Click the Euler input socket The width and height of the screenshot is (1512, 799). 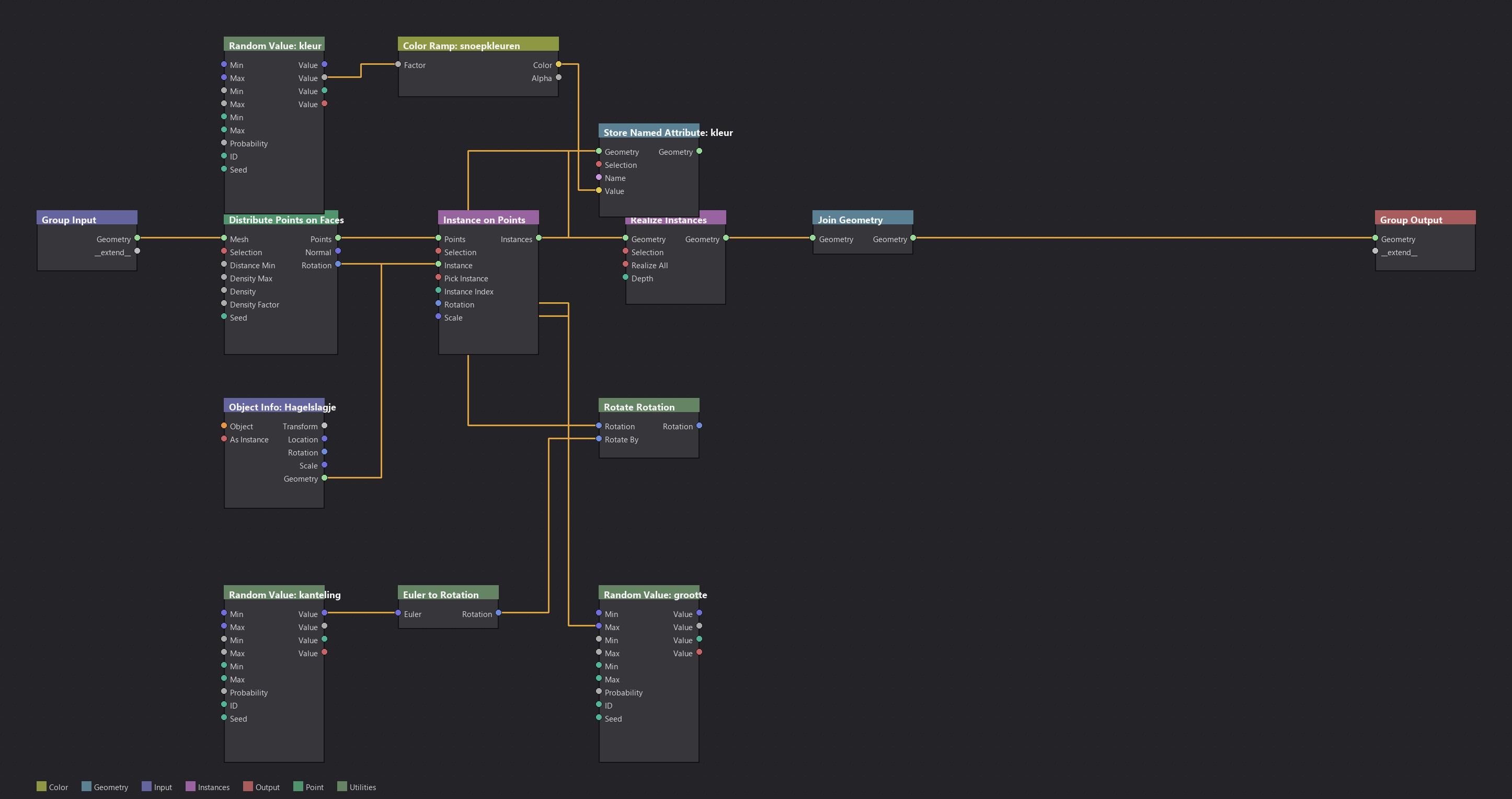click(x=398, y=613)
